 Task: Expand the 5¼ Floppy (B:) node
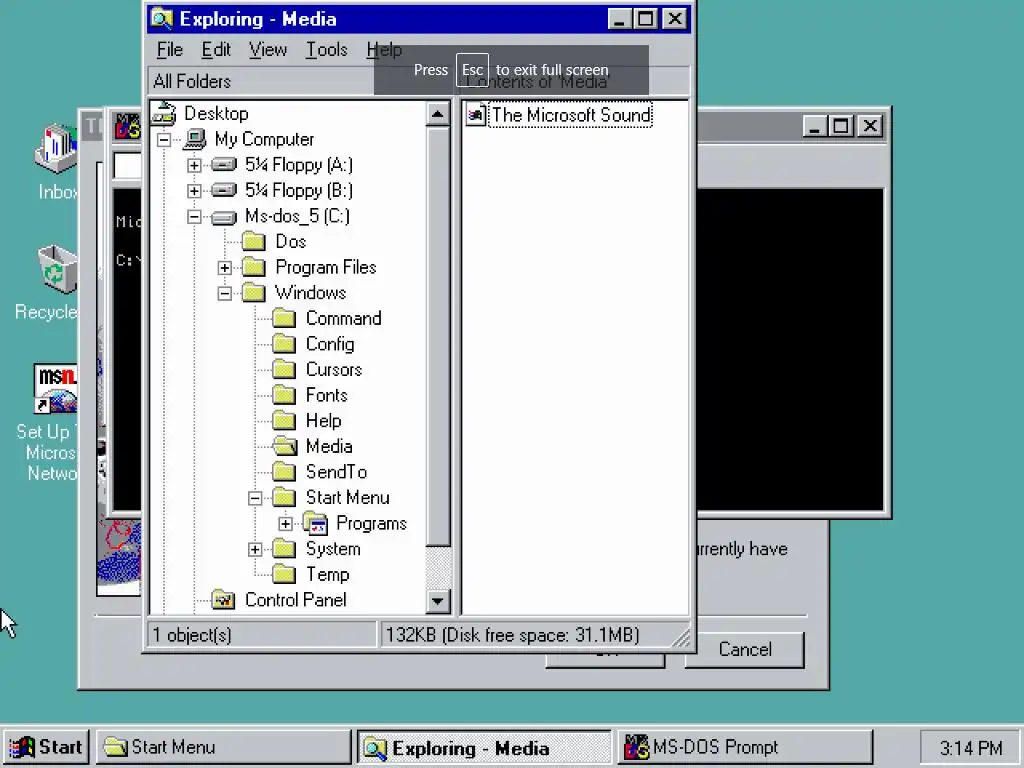click(194, 191)
